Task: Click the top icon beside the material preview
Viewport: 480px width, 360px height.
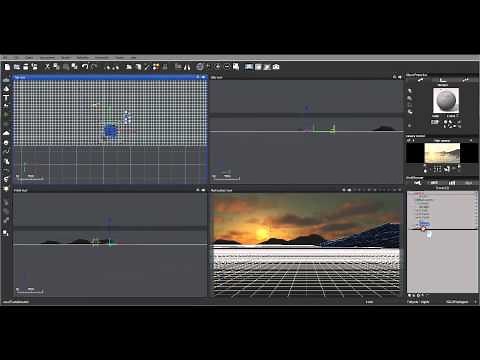Action: click(410, 91)
